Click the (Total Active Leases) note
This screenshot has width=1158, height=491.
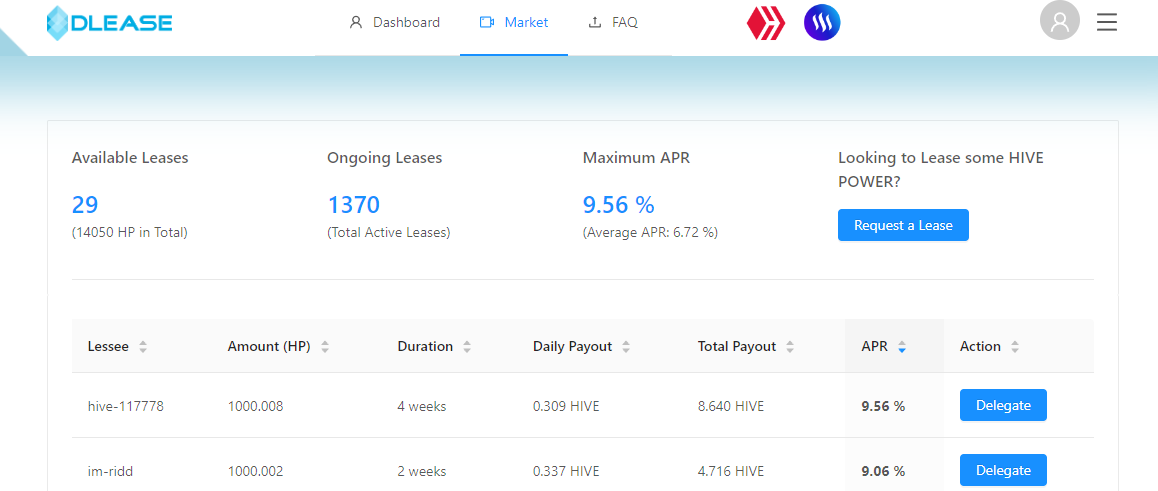388,233
